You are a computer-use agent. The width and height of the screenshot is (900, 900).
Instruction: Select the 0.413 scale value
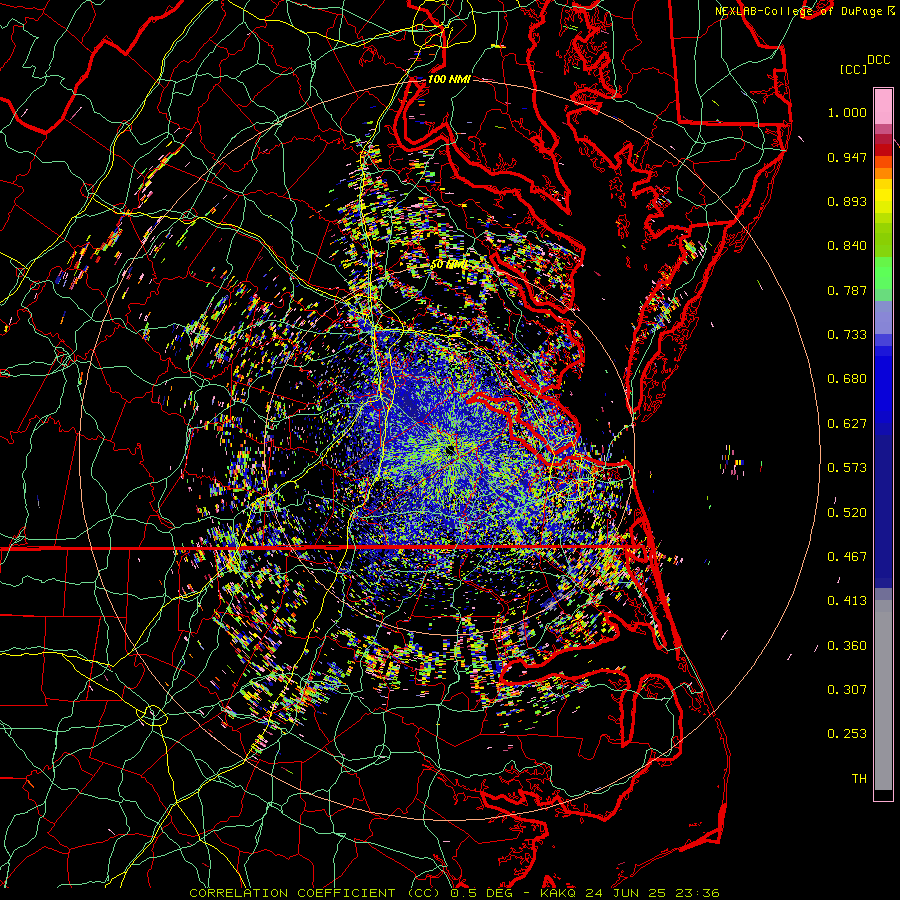click(x=847, y=601)
